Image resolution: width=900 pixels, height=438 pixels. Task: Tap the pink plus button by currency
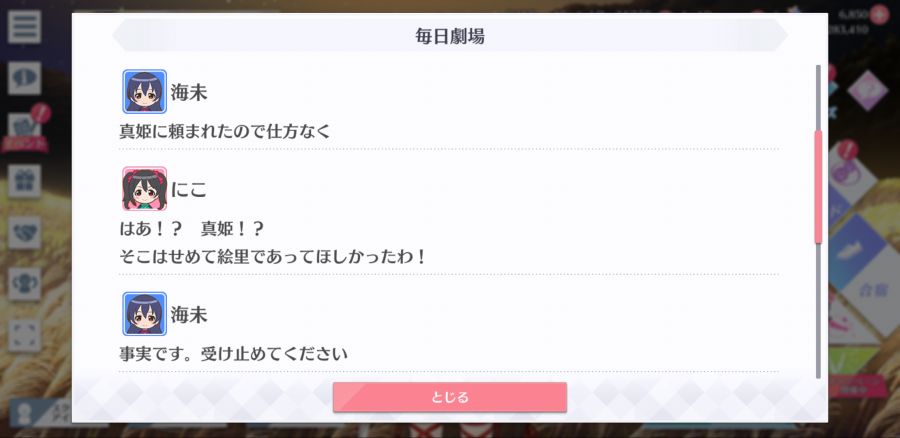click(x=879, y=14)
